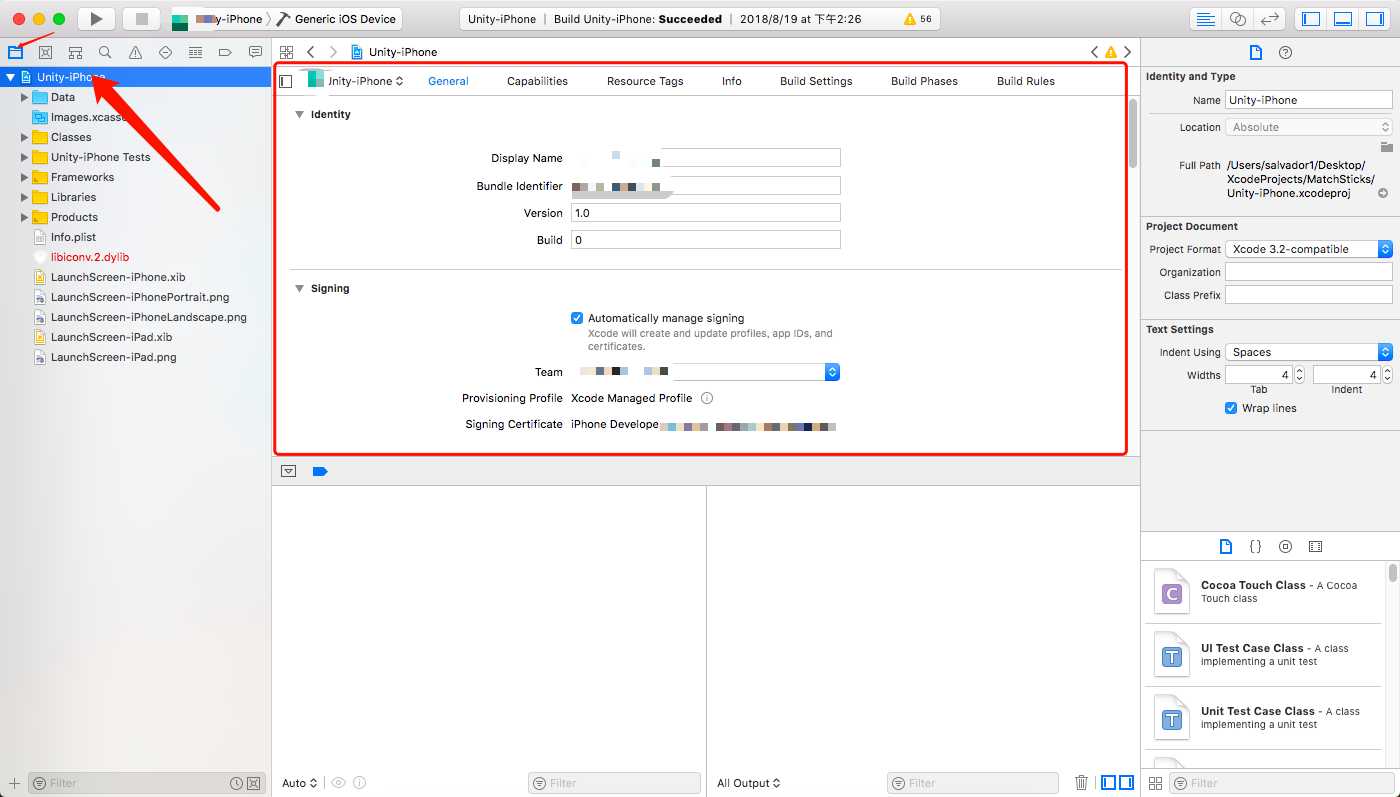Screen dimensions: 1400x797
Task: Open the All Output console dropdown
Action: point(749,783)
